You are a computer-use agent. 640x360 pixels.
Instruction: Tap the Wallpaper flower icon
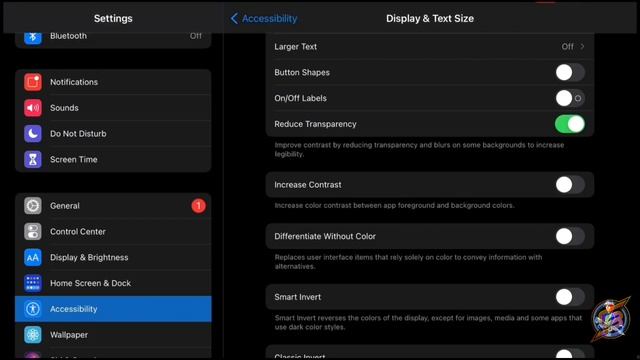click(x=33, y=335)
